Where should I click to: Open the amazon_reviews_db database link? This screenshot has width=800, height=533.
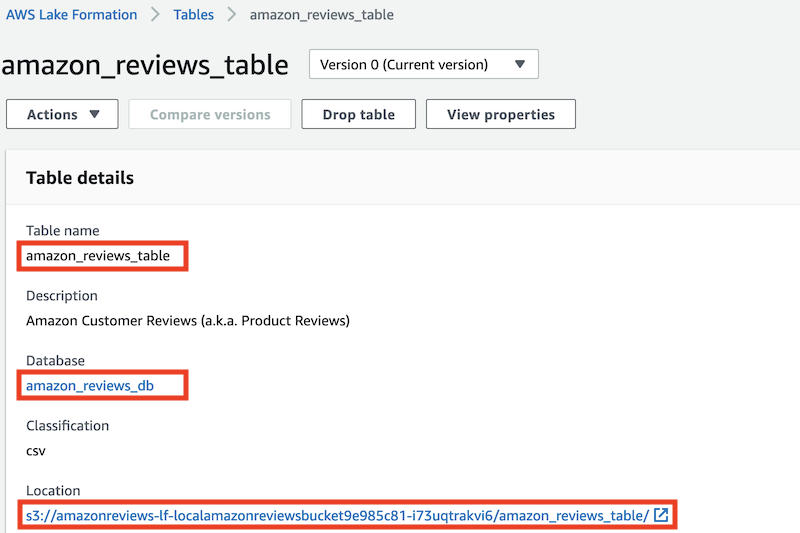[90, 386]
